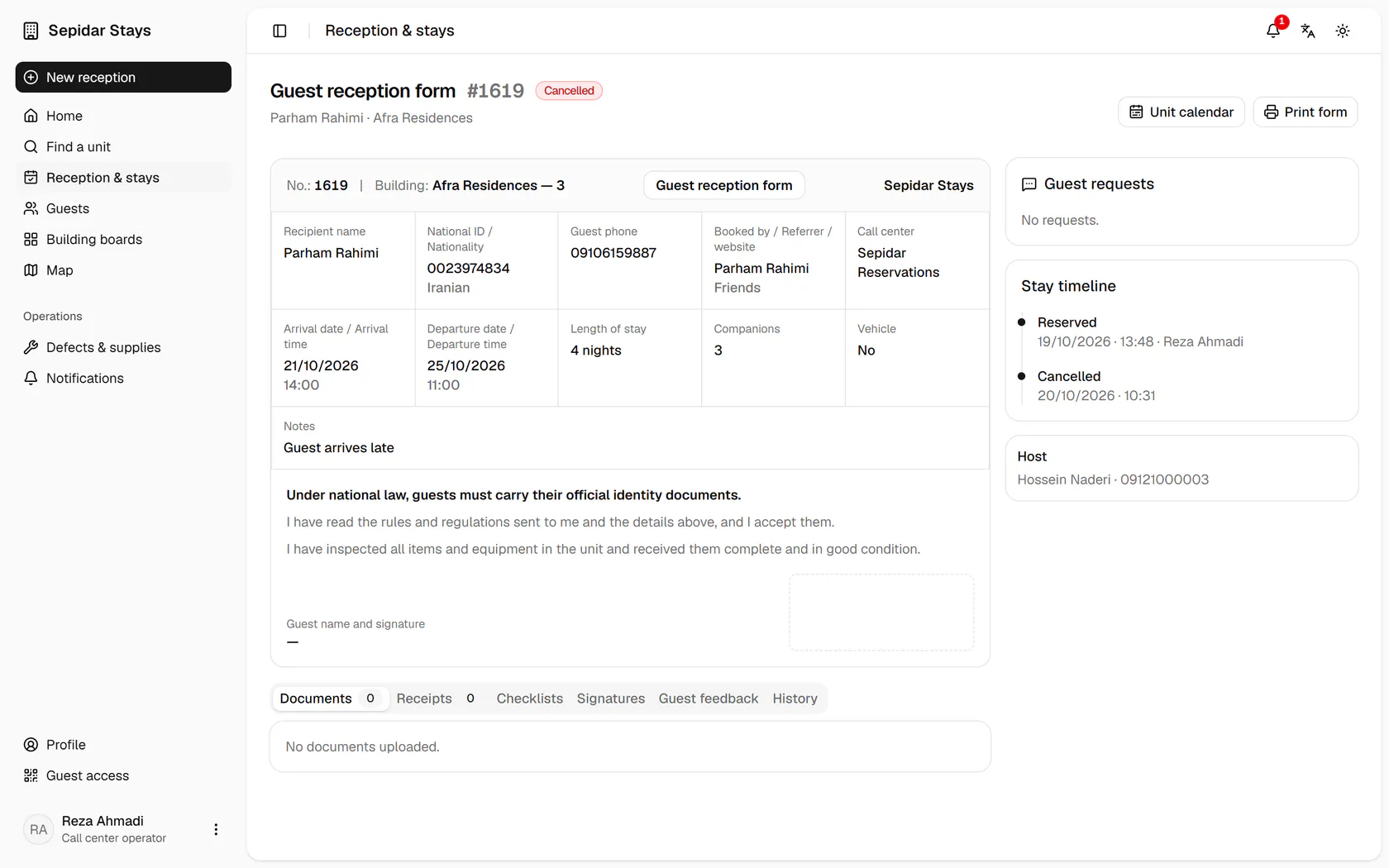Collapse the sidebar using the panel icon

[279, 31]
